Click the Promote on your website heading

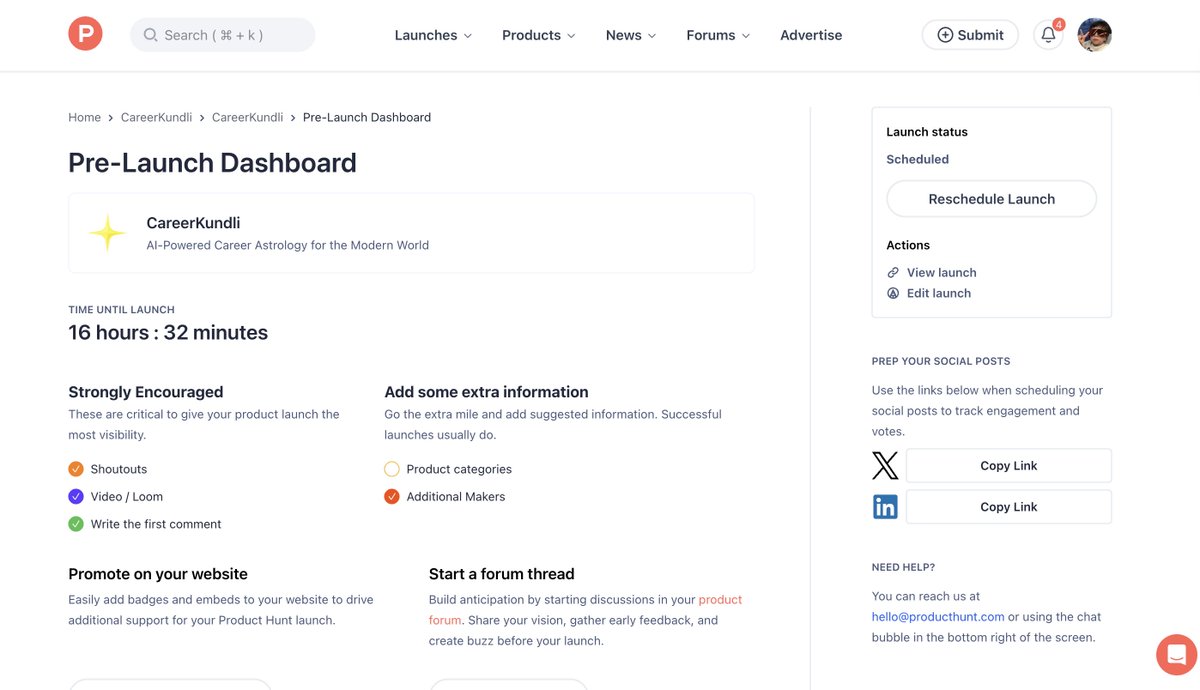(x=158, y=574)
